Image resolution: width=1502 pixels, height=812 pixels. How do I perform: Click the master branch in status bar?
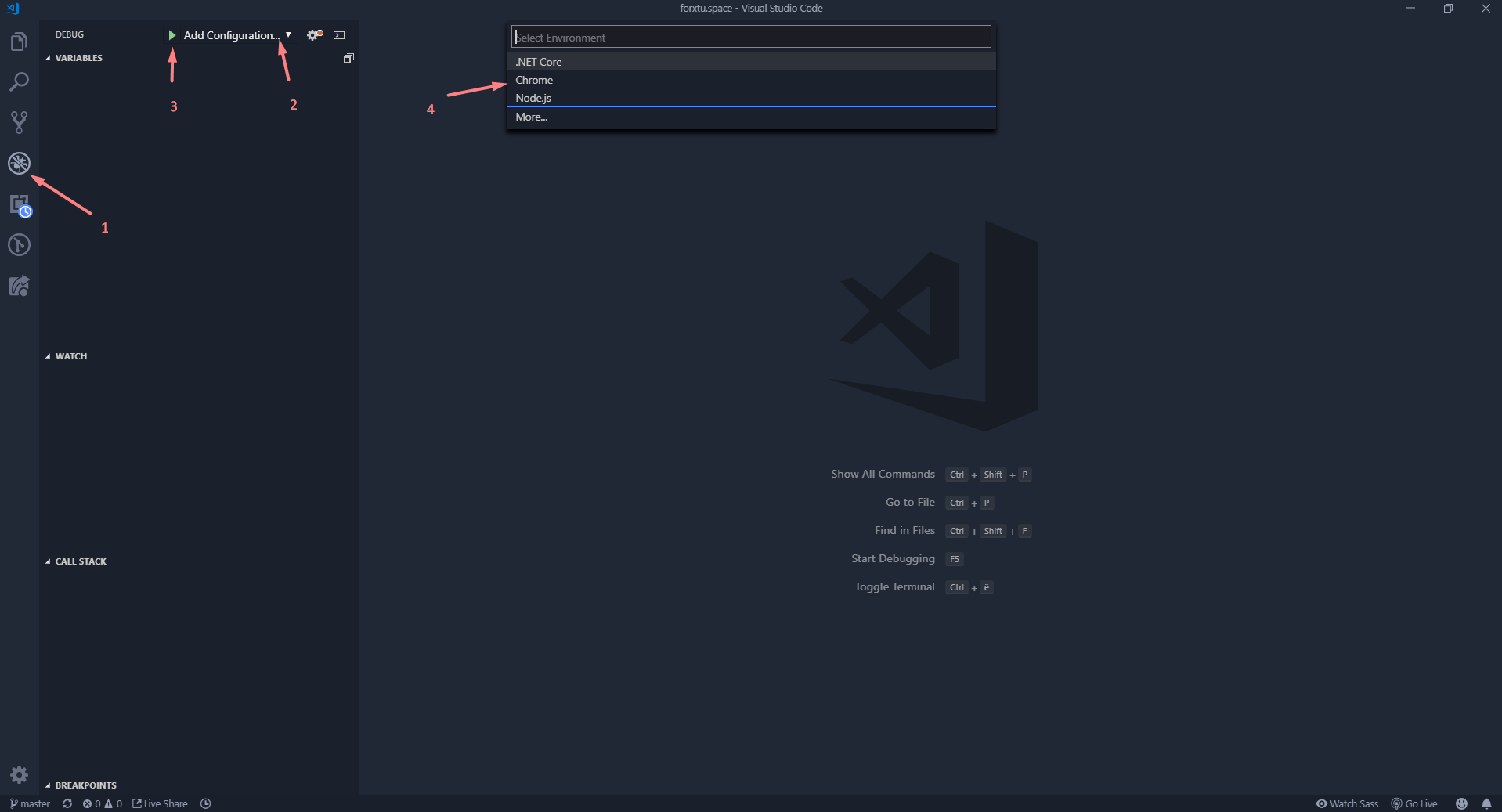pyautogui.click(x=30, y=803)
